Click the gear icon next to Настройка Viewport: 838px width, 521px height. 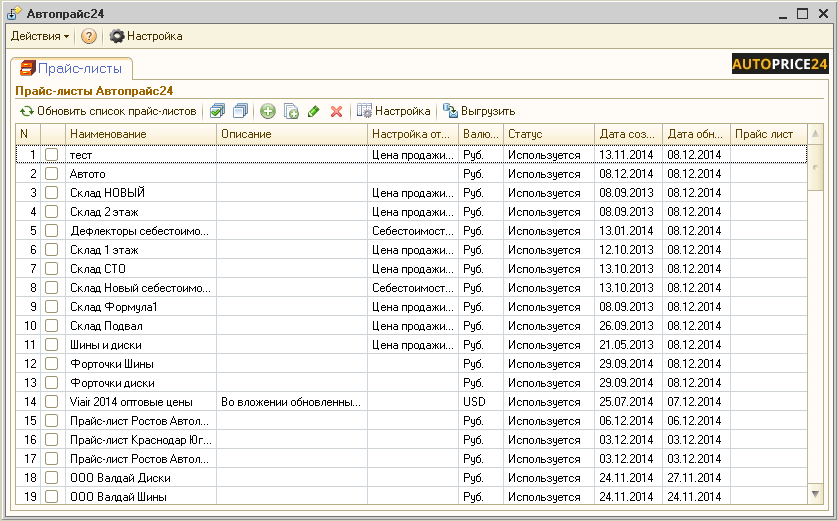tap(117, 36)
